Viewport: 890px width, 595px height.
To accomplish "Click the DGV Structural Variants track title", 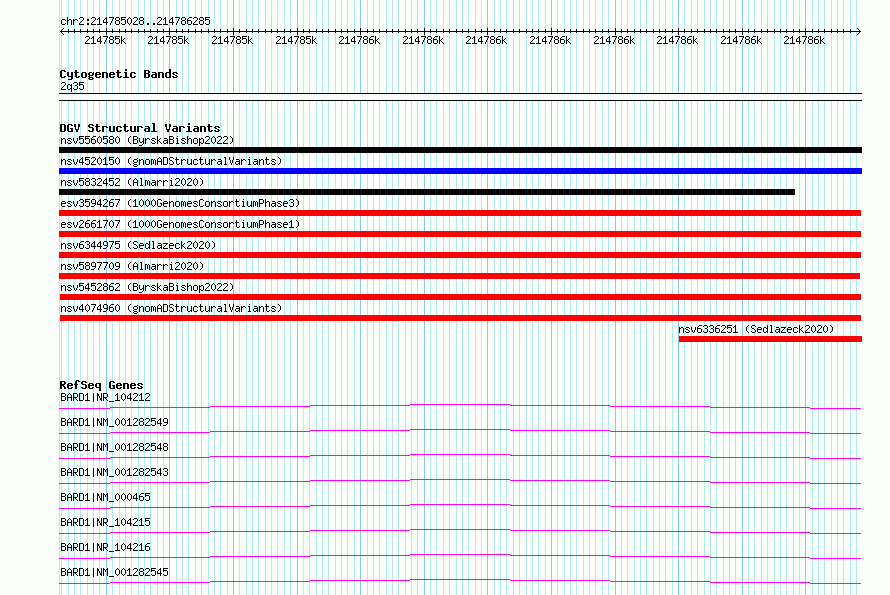I will tap(140, 128).
